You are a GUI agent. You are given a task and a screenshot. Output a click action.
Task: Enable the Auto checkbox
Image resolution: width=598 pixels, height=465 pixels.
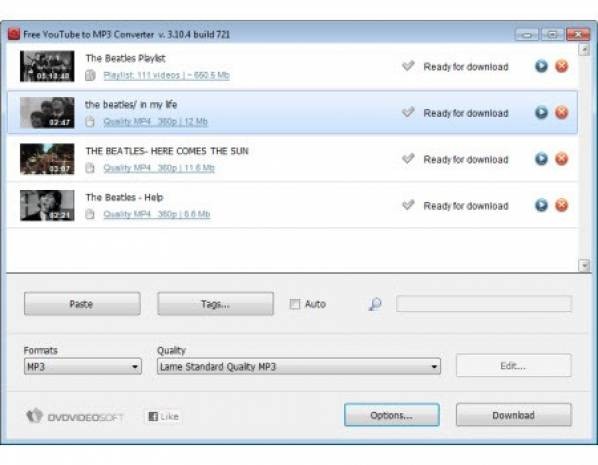[x=295, y=304]
